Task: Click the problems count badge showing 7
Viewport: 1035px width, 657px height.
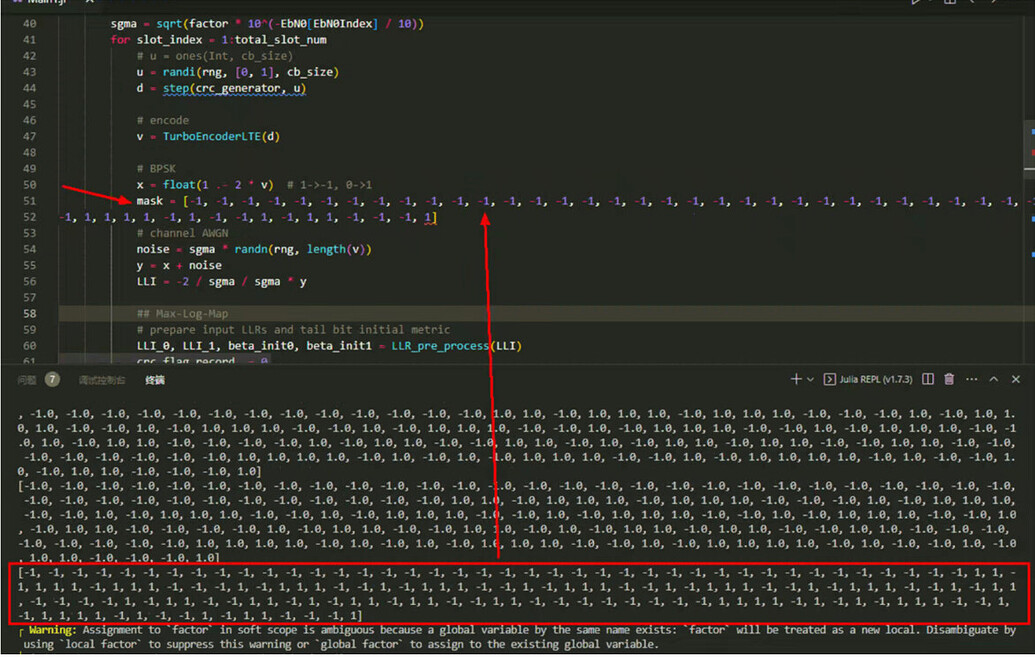Action: click(52, 379)
